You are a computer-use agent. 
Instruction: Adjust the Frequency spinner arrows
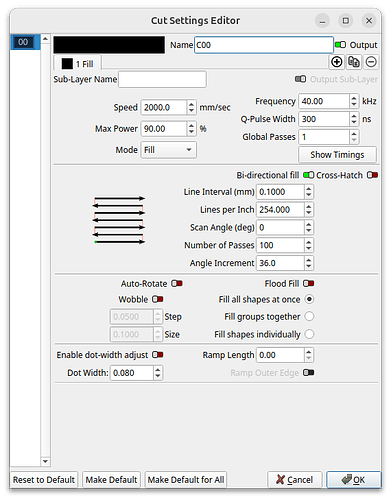pyautogui.click(x=354, y=101)
